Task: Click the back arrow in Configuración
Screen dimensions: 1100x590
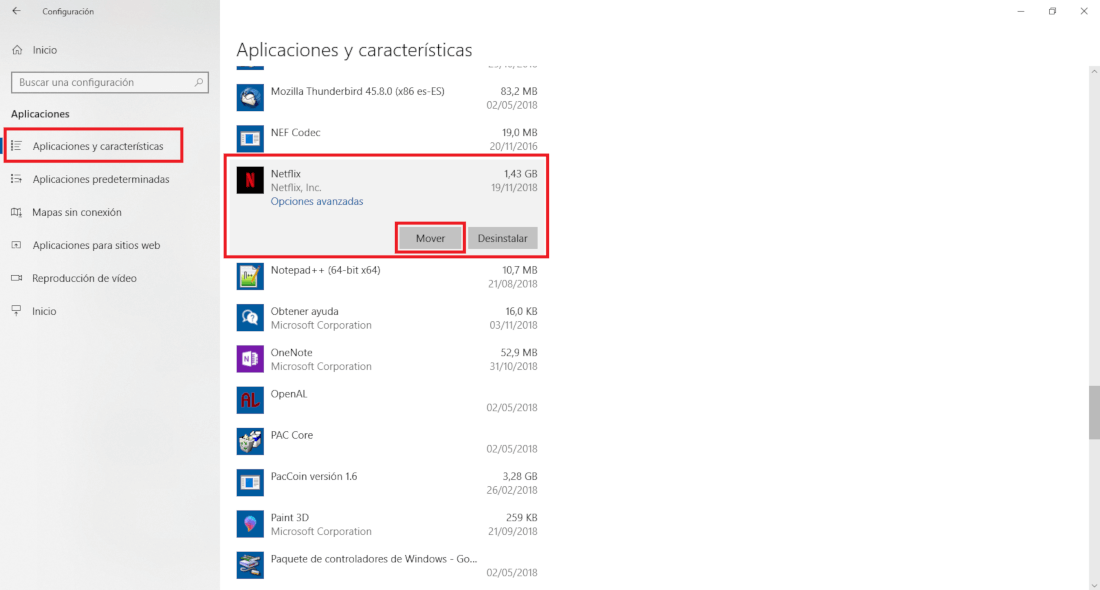Action: coord(16,11)
